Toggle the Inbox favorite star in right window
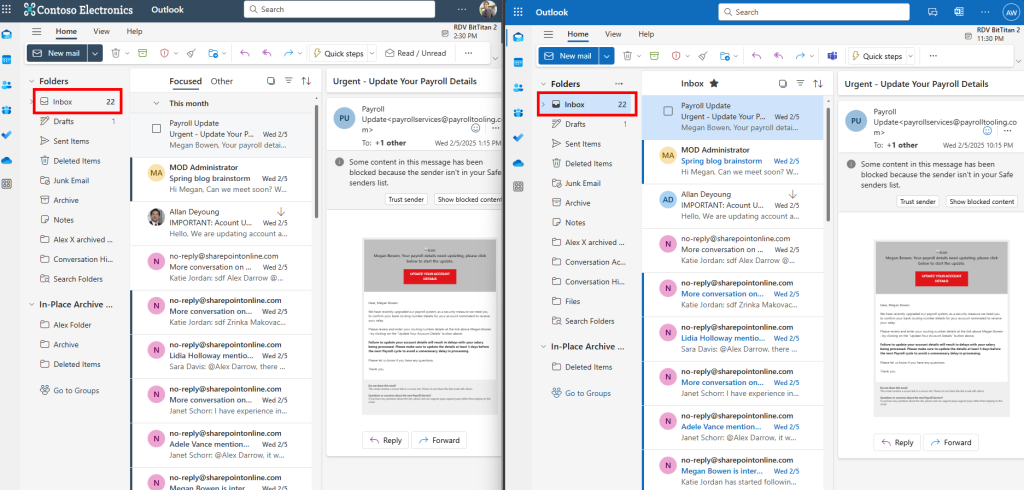1024x490 pixels. [714, 84]
